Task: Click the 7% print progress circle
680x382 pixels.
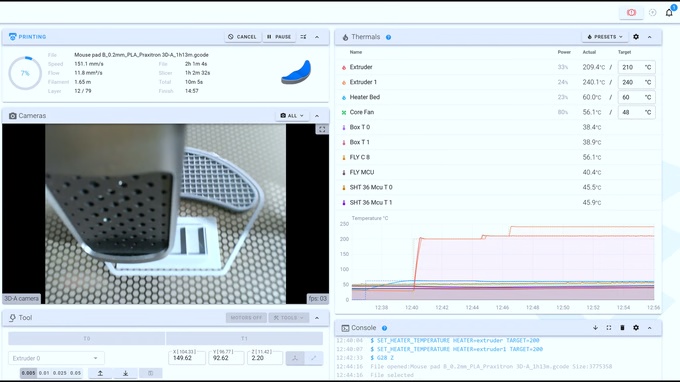Action: pos(25,73)
